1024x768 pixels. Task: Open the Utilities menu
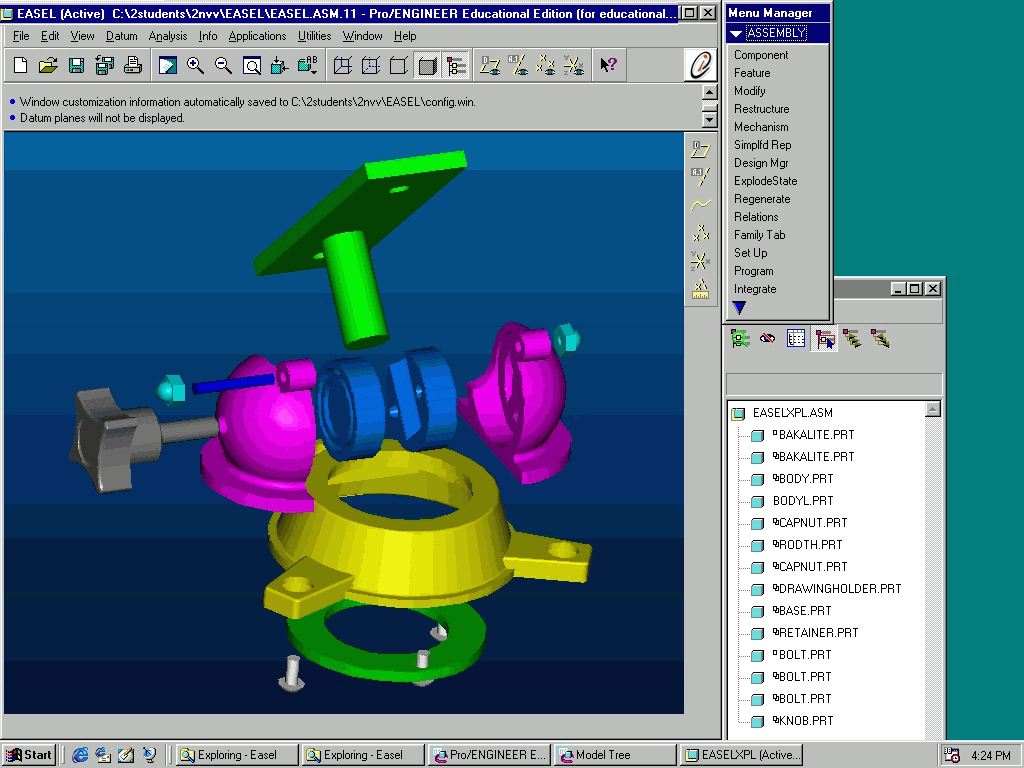click(x=314, y=36)
